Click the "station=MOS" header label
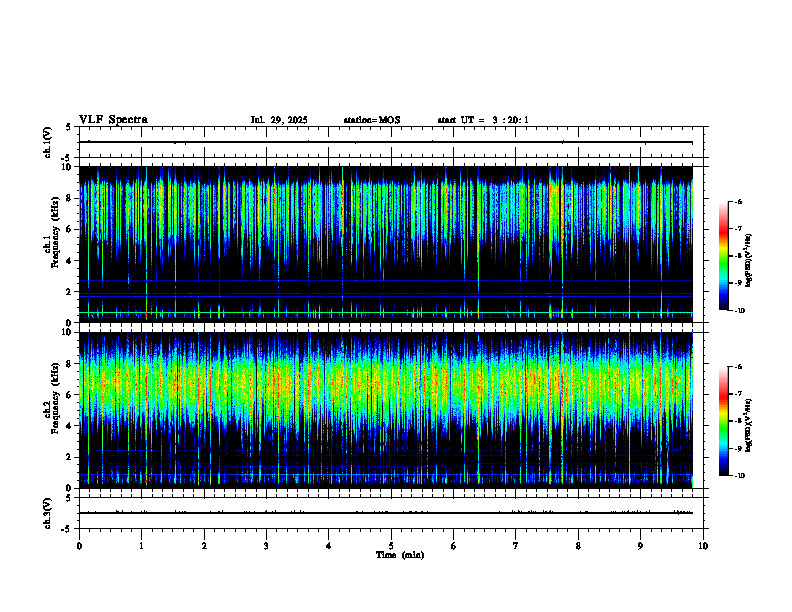 point(372,120)
